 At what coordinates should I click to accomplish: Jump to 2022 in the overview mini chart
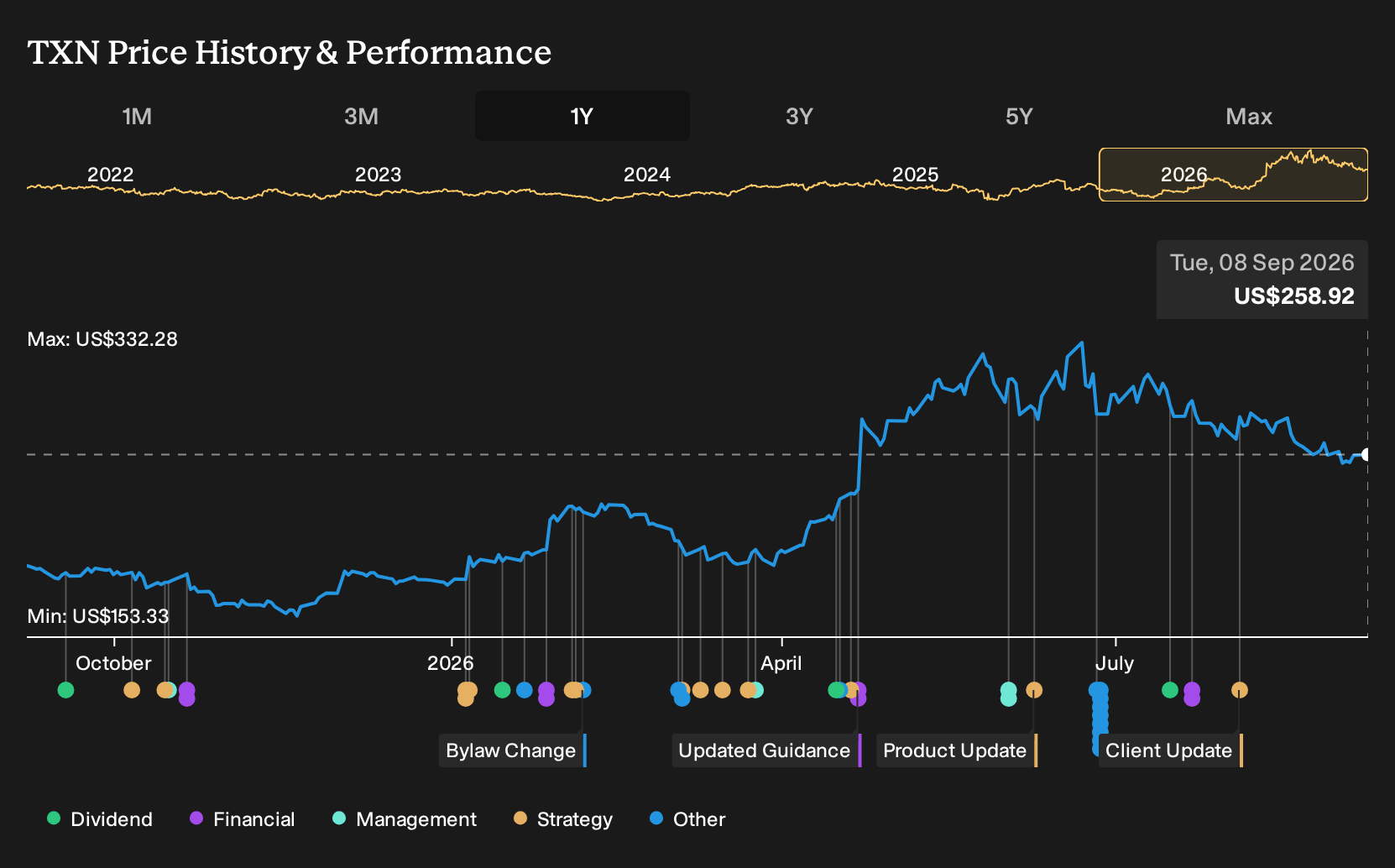tap(111, 175)
